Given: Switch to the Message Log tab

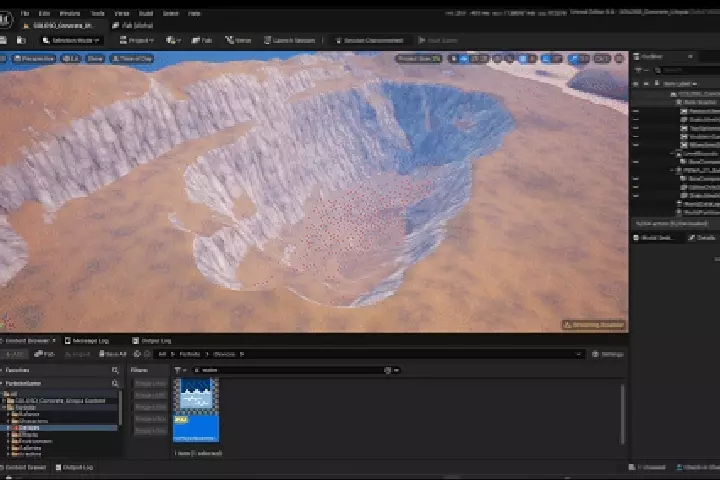Looking at the screenshot, I should (x=86, y=340).
